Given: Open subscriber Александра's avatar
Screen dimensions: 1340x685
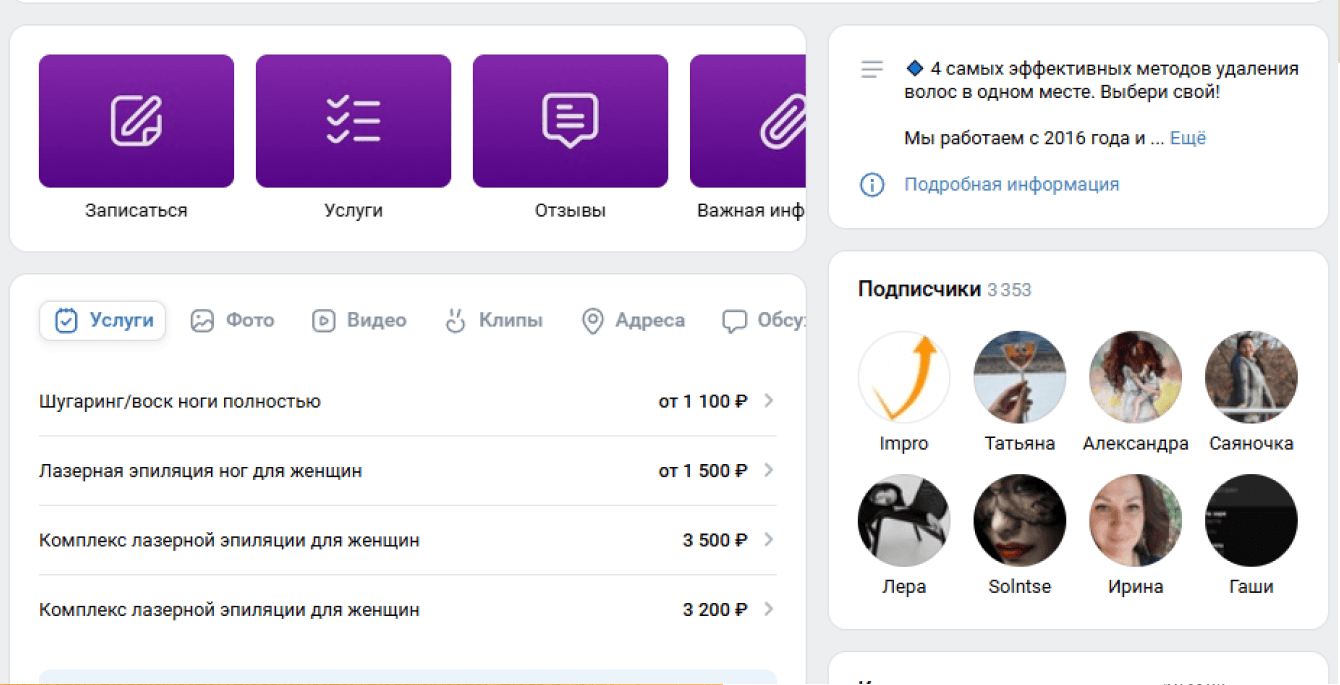Looking at the screenshot, I should tap(1136, 378).
